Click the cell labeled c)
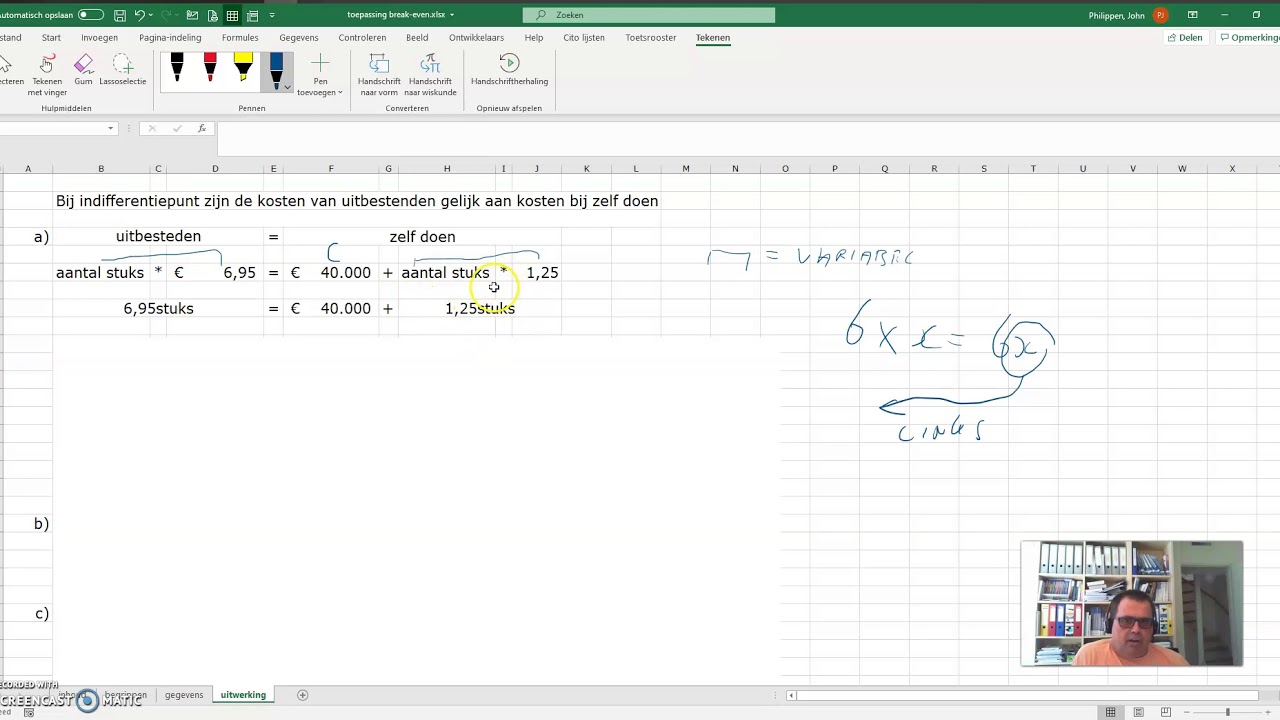This screenshot has height=720, width=1280. point(41,614)
